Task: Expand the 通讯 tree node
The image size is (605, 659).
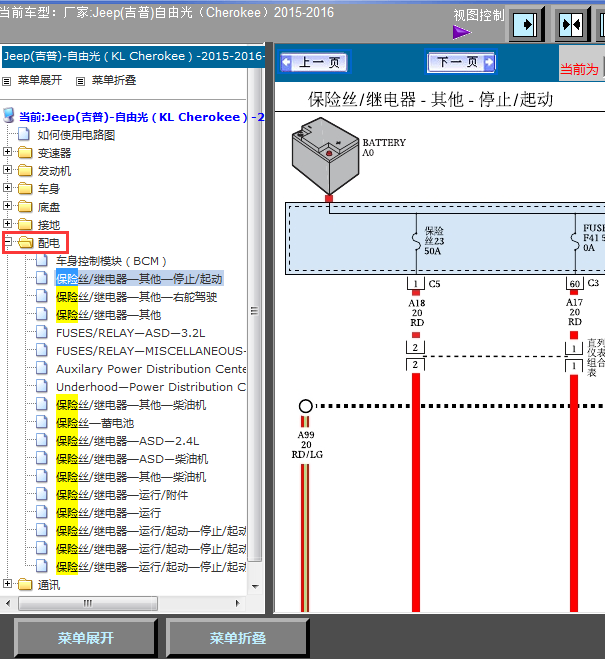Action: click(x=7, y=584)
